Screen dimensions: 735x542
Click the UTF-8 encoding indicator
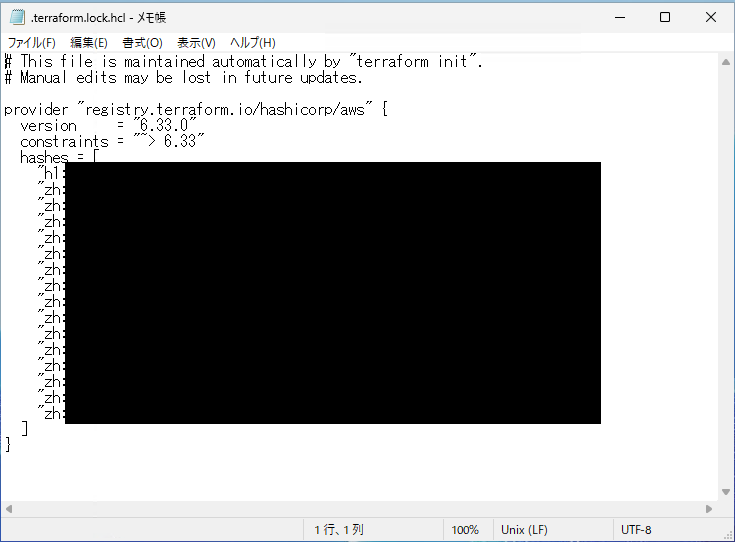click(636, 530)
